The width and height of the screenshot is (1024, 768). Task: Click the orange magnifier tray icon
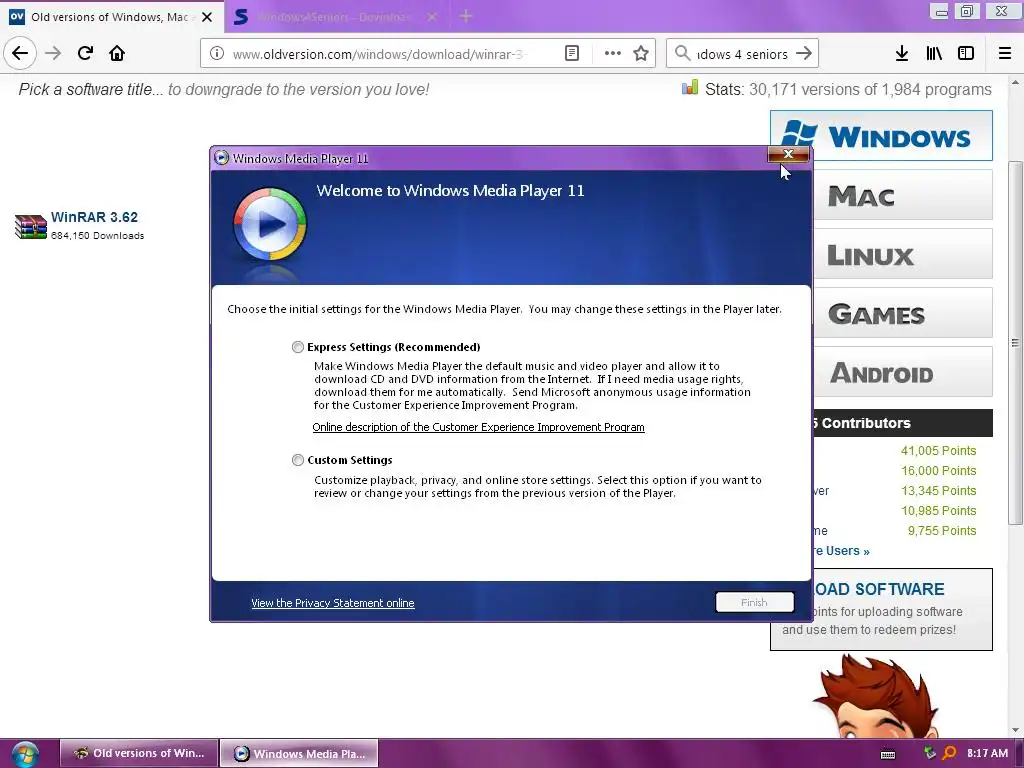950,753
